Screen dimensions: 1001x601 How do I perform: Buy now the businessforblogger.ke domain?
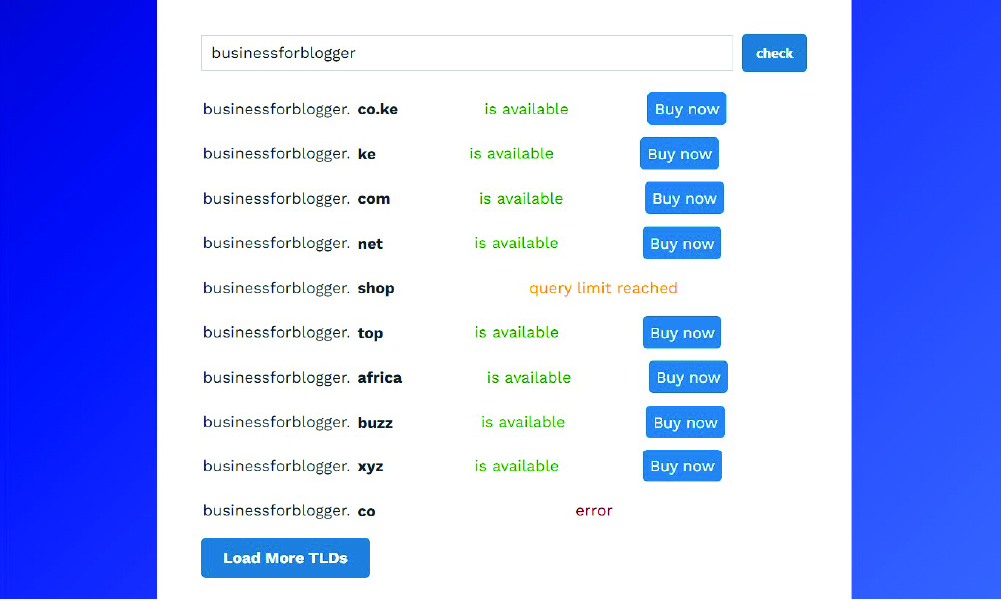click(x=679, y=153)
